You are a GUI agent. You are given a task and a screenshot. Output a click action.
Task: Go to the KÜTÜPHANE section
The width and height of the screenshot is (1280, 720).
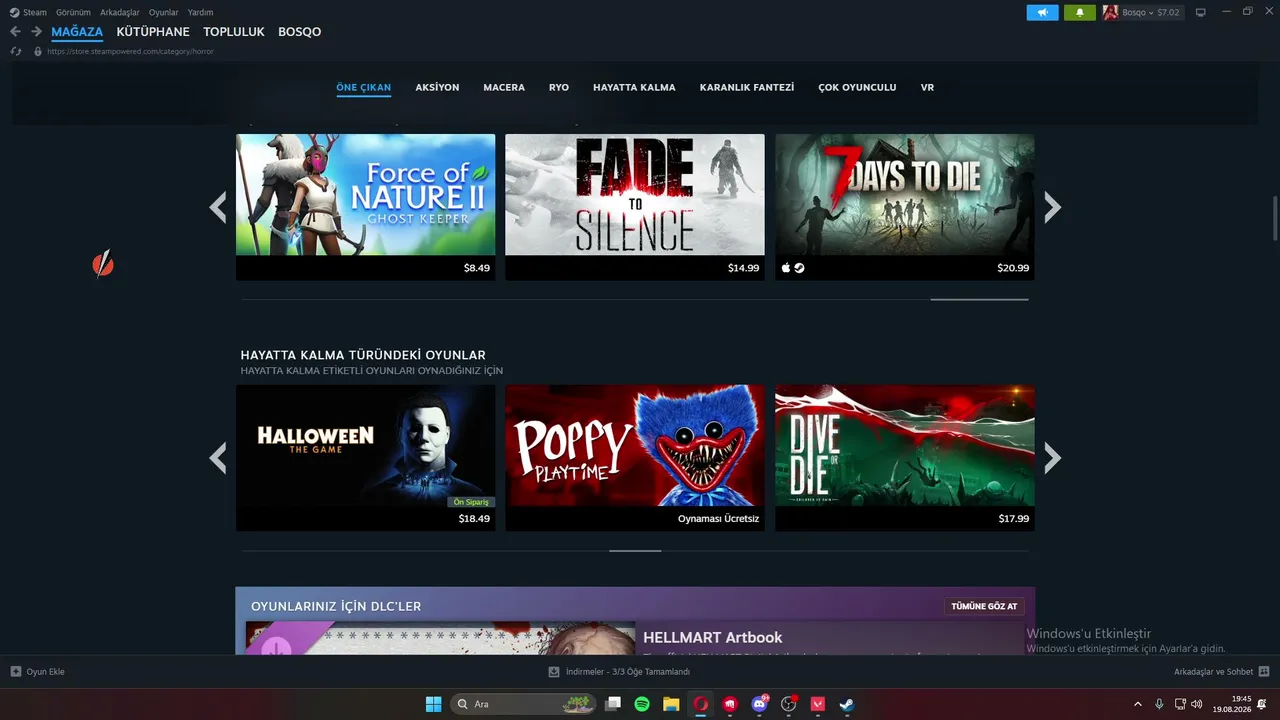click(x=153, y=32)
